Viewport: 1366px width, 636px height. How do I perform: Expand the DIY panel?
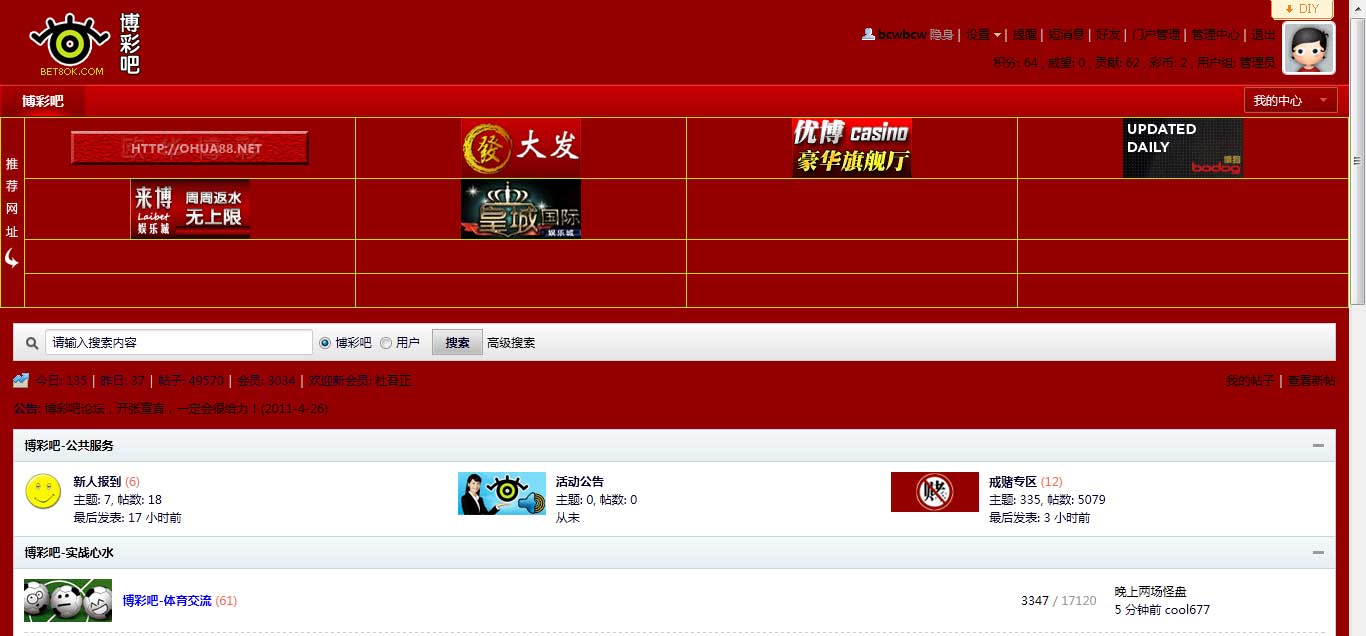click(1302, 9)
